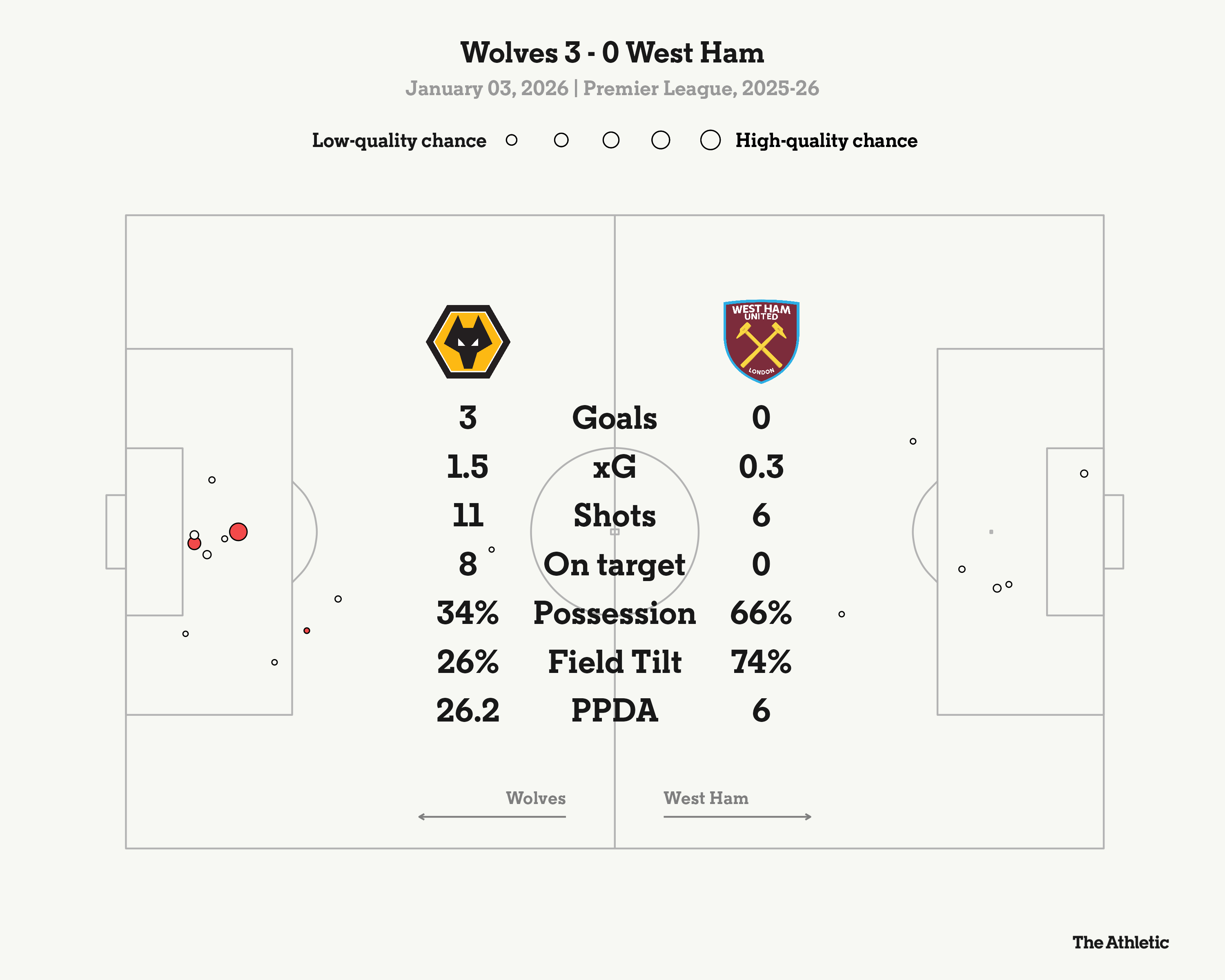Screen dimensions: 1225x980
Task: Click the West Ham United crest
Action: [761, 341]
